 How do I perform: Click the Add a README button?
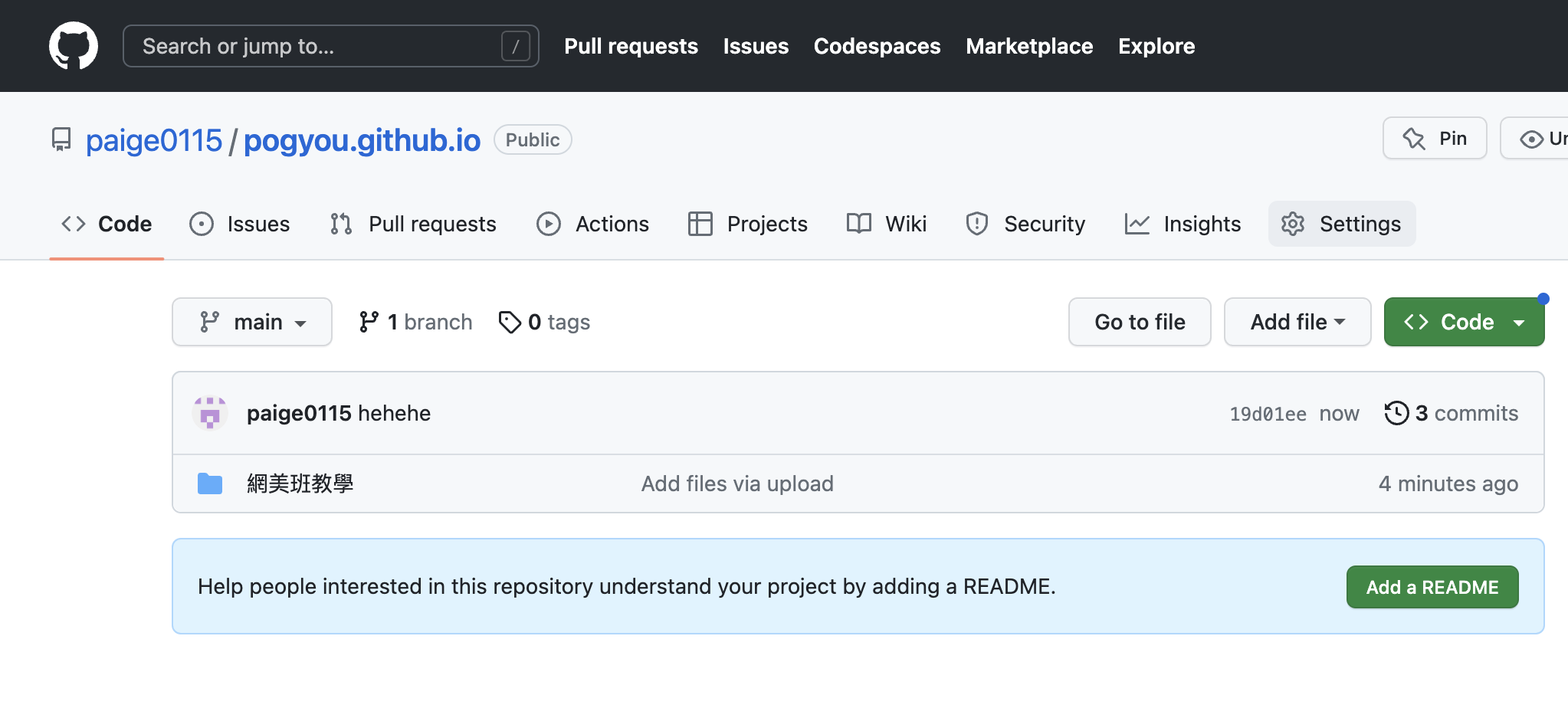pos(1432,587)
